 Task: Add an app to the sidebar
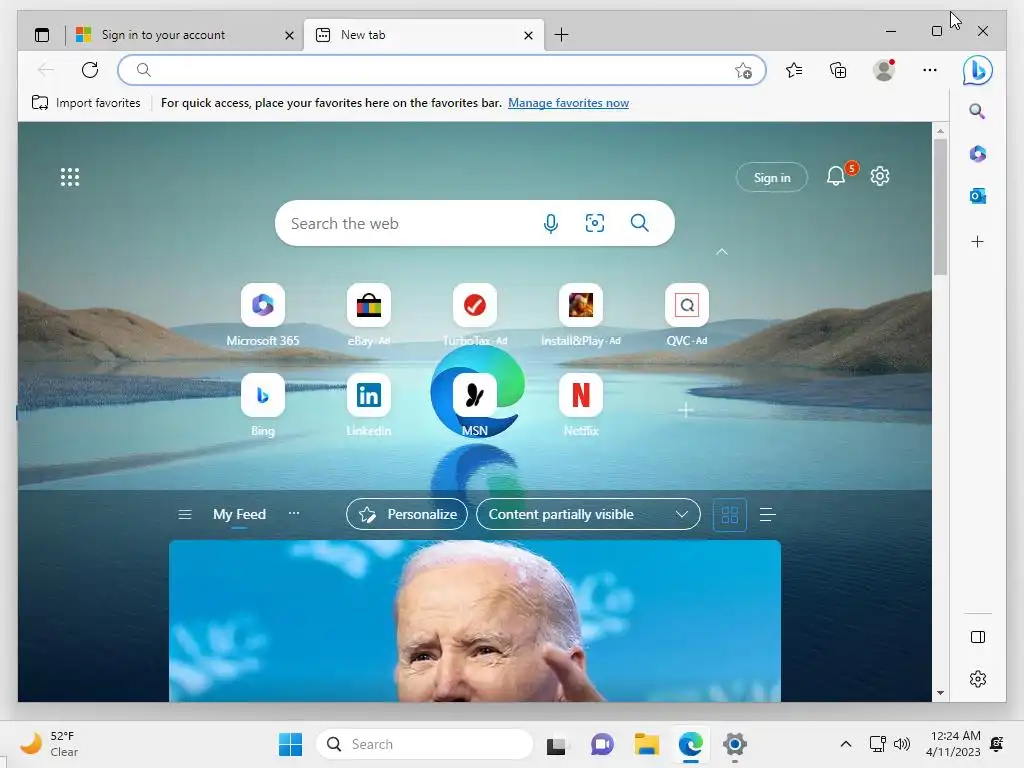pyautogui.click(x=978, y=242)
